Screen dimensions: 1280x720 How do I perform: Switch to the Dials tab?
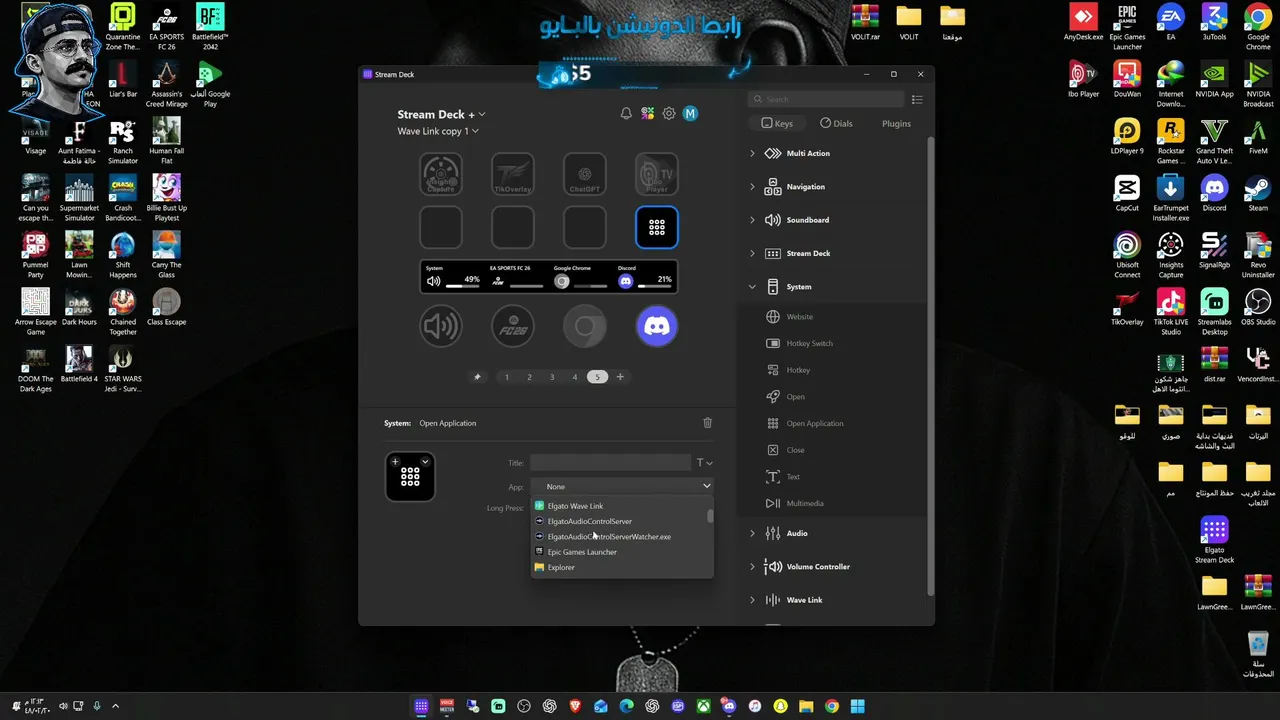click(837, 124)
